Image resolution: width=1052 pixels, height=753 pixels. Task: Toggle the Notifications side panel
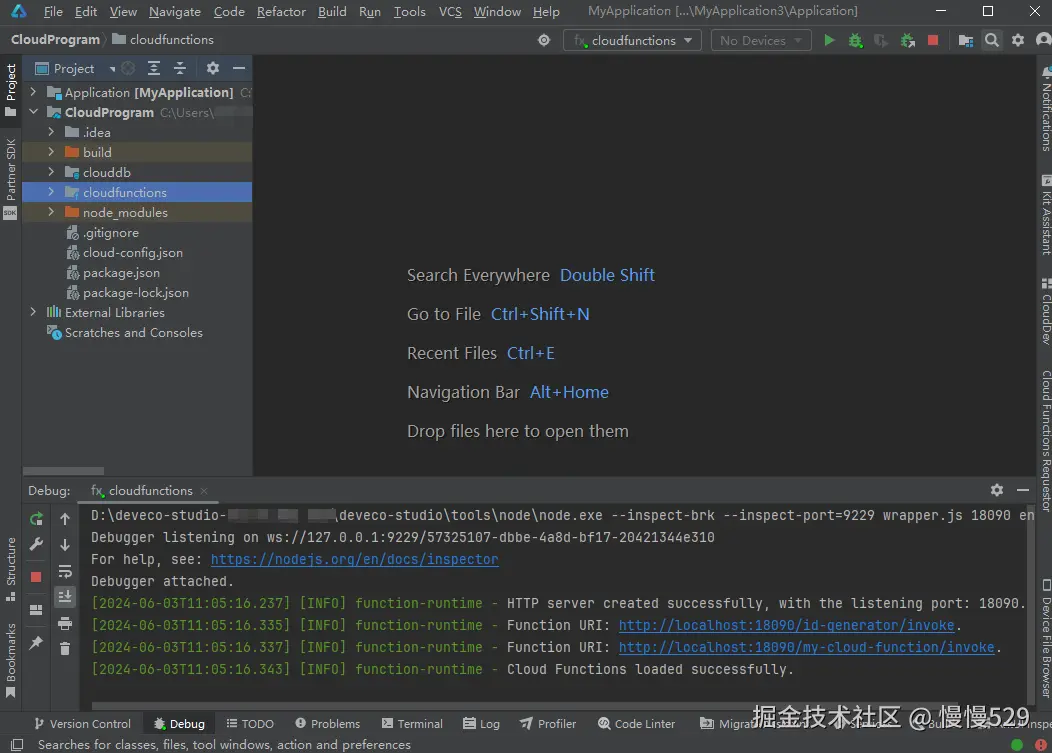point(1045,109)
